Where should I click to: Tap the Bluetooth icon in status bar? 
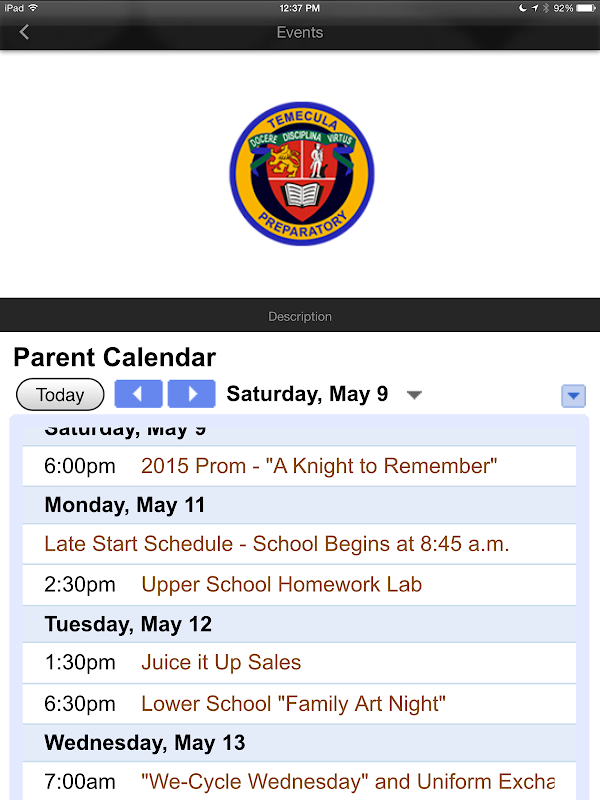coord(545,8)
